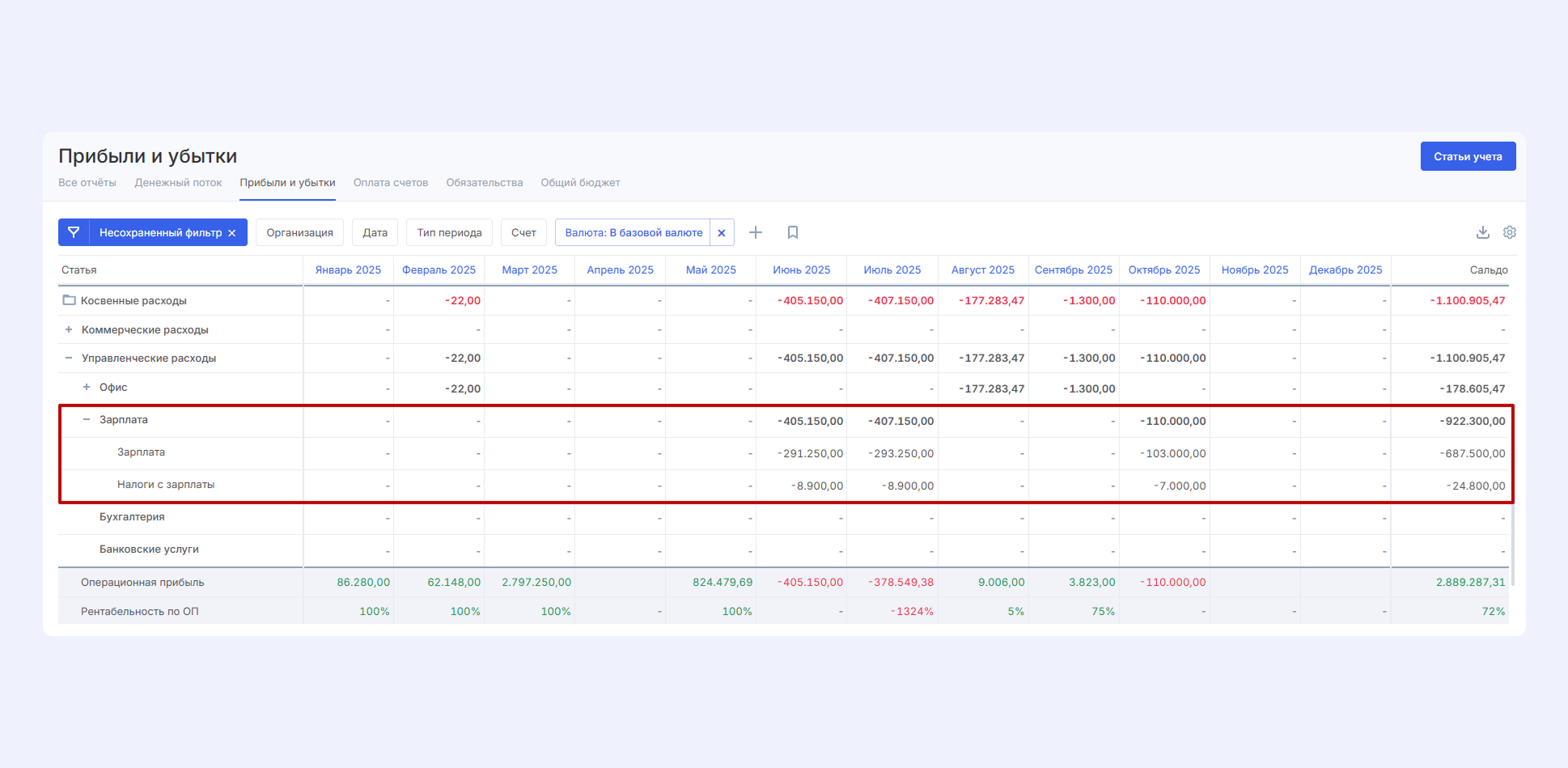This screenshot has height=768, width=1568.
Task: Save filter using the bookmark icon
Action: (x=793, y=232)
